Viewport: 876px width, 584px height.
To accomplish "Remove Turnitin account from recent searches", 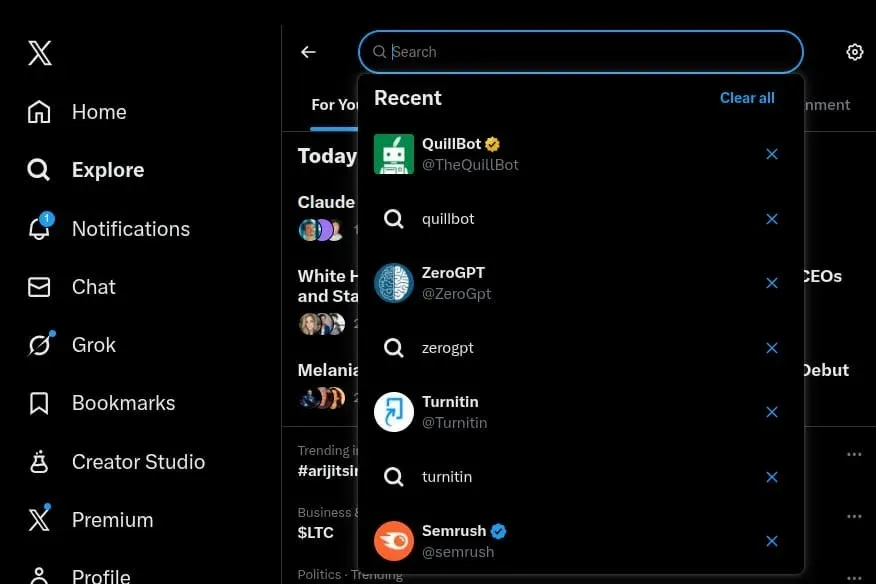I will click(772, 412).
